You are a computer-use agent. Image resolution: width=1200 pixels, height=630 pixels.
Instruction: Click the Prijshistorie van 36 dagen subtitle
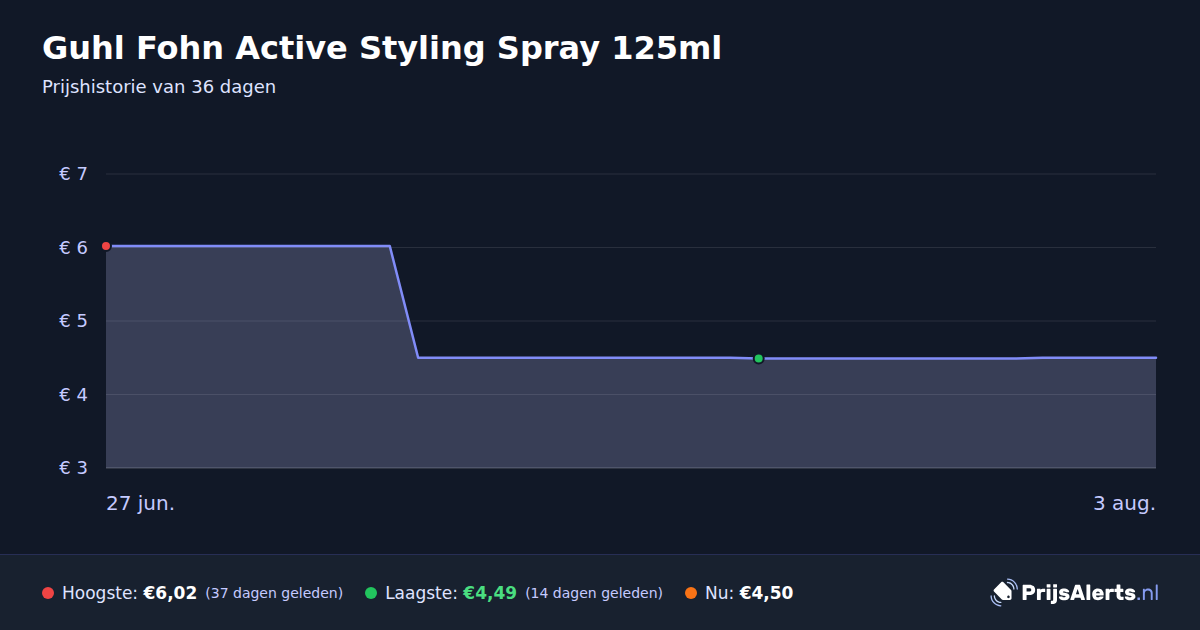point(159,87)
